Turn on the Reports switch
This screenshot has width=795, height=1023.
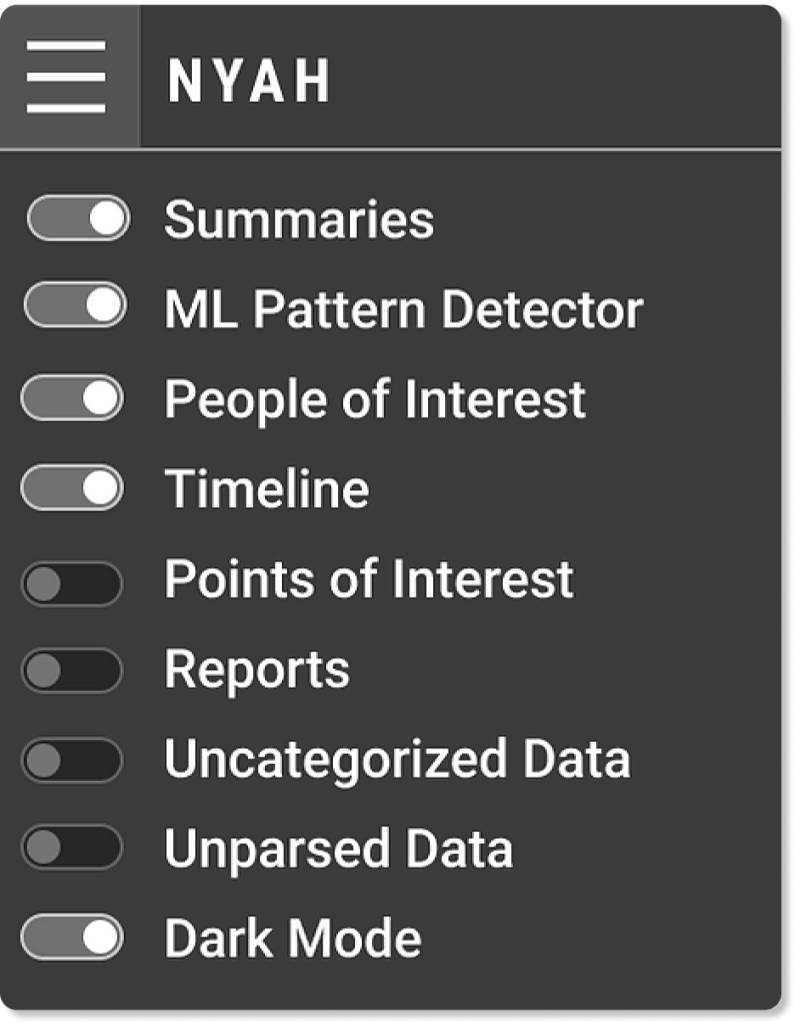point(72,672)
